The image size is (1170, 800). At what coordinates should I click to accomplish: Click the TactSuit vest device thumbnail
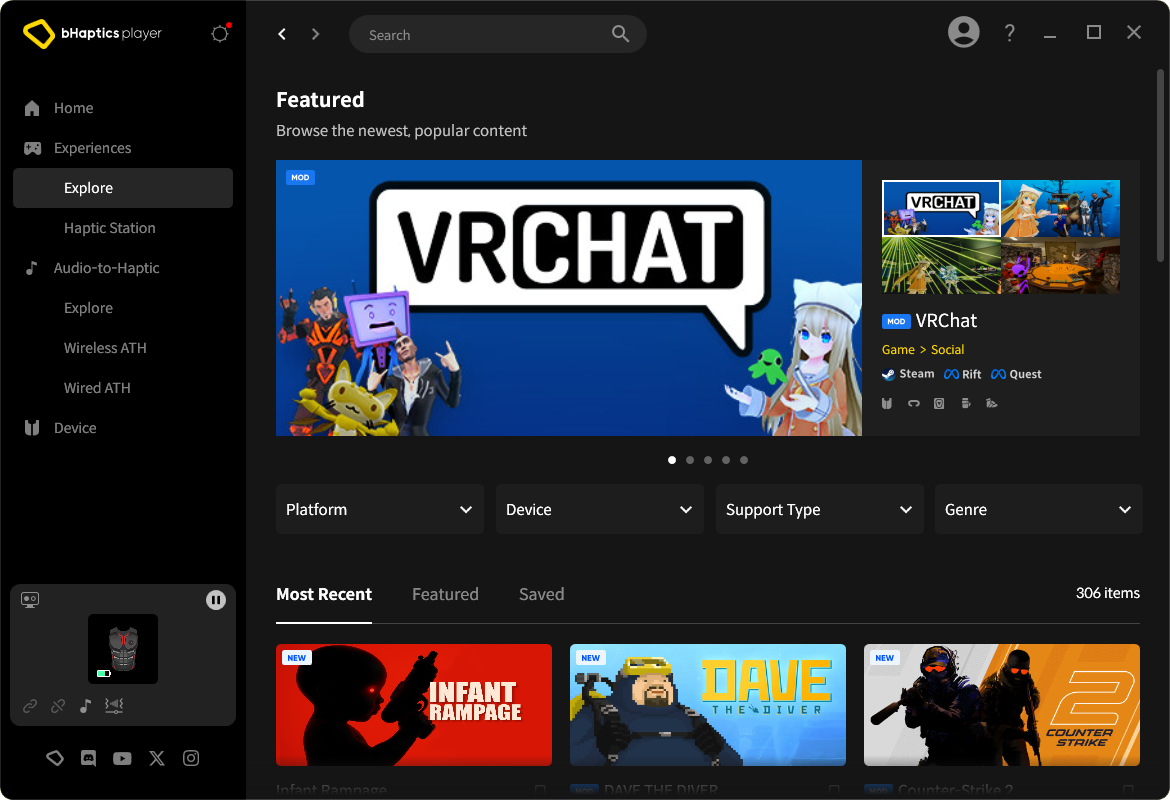(123, 648)
